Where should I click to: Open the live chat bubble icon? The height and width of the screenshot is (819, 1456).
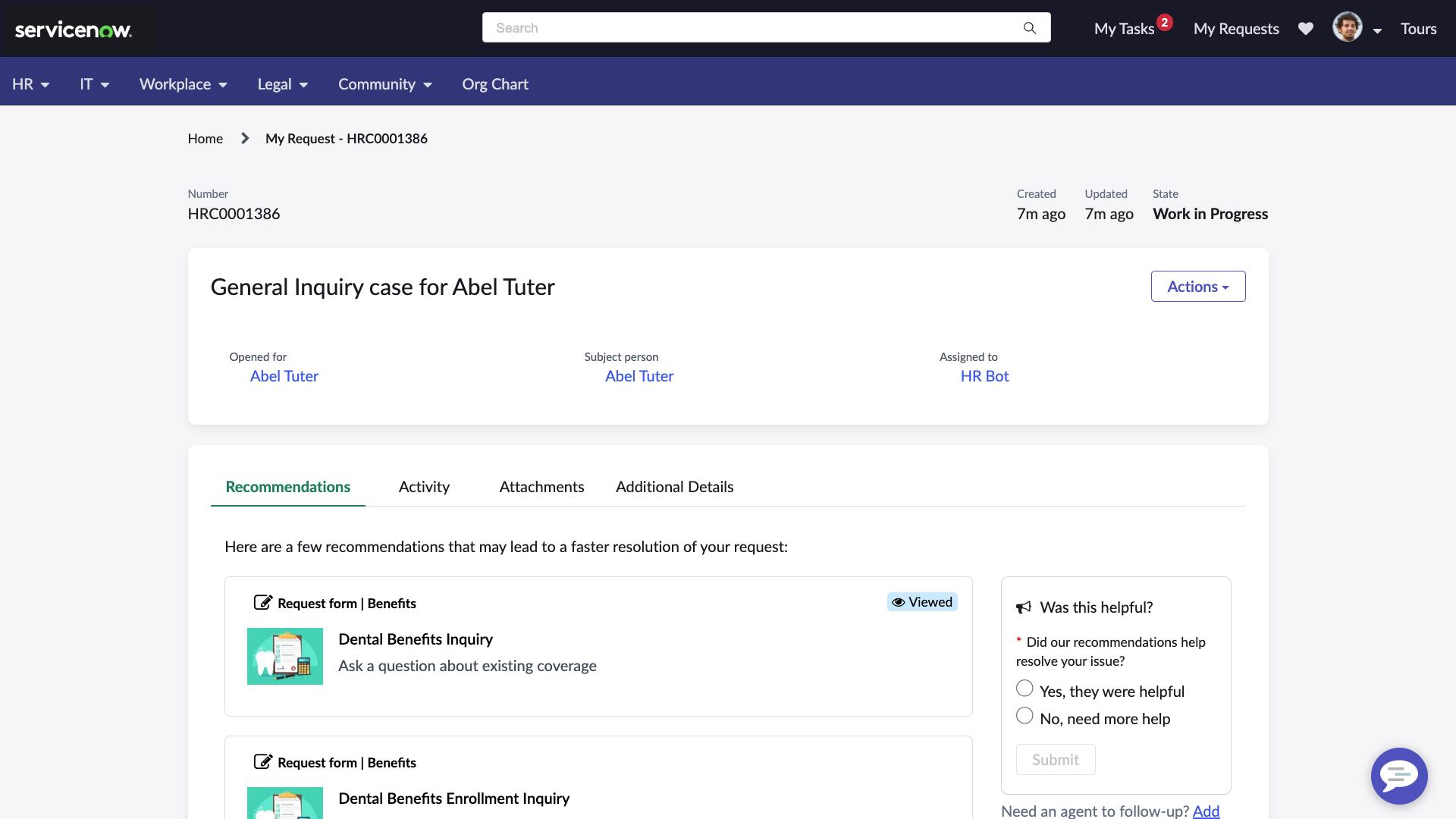tap(1399, 775)
